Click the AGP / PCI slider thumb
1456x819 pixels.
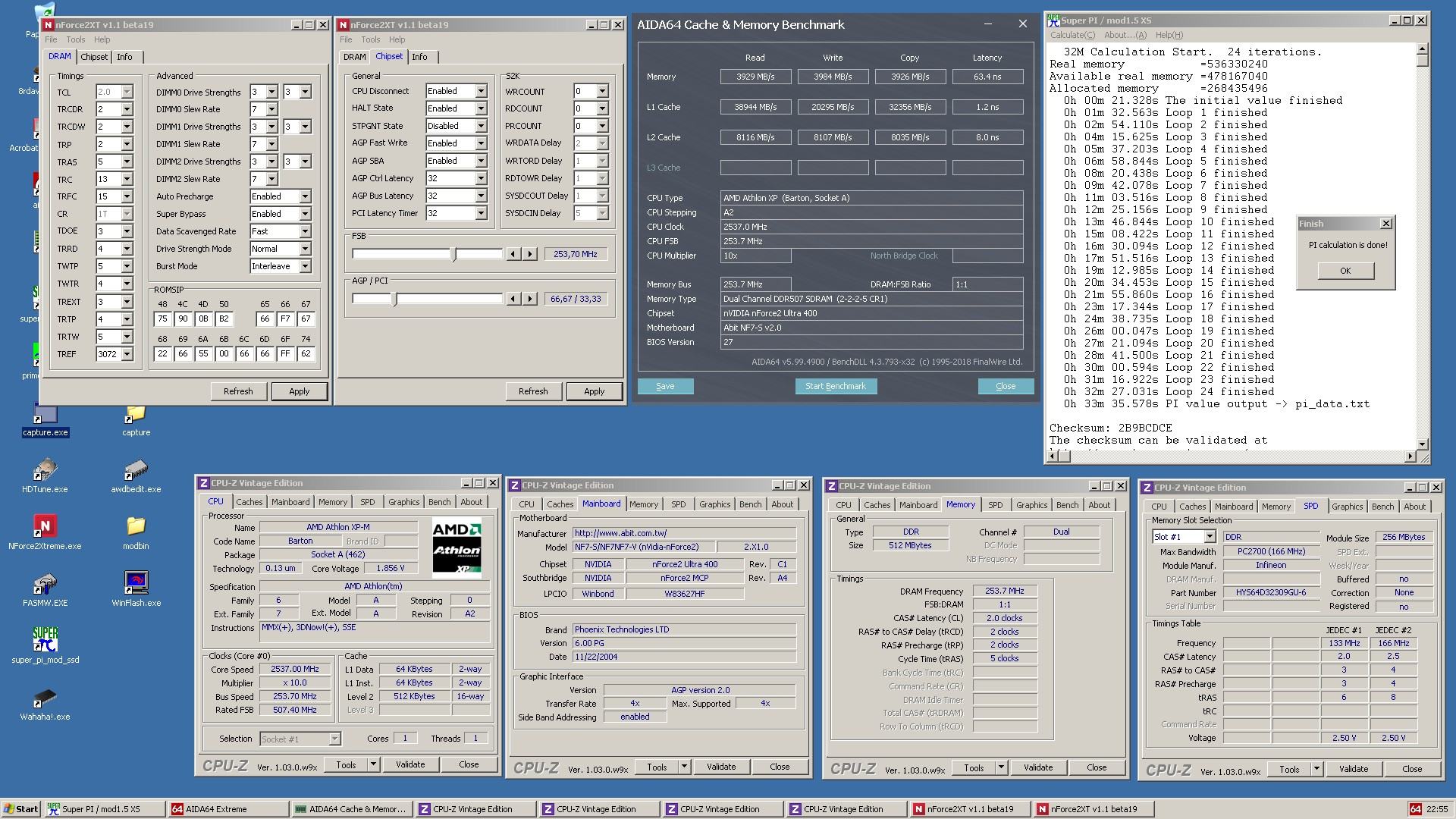point(394,299)
